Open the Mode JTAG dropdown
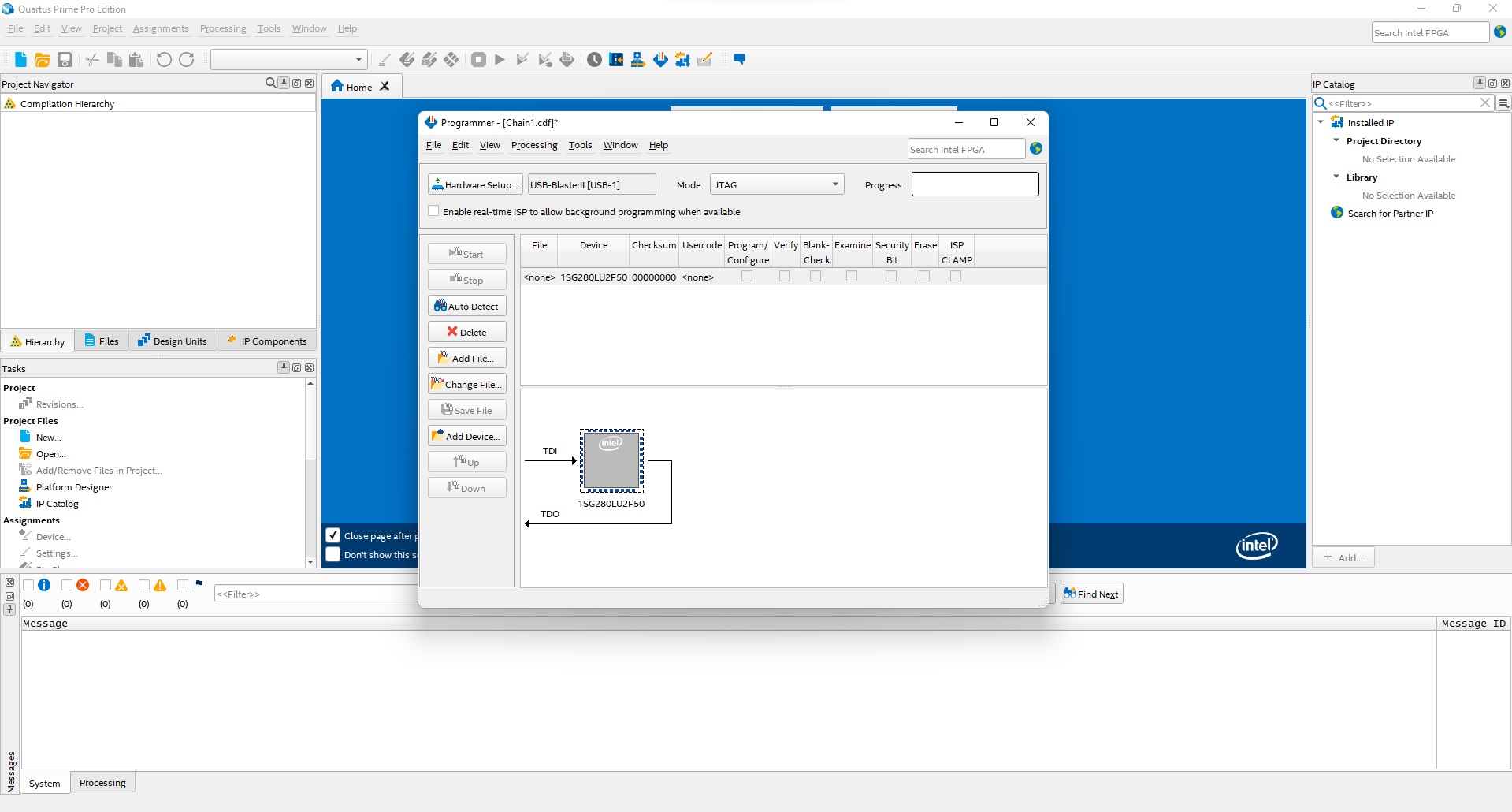 [777, 184]
